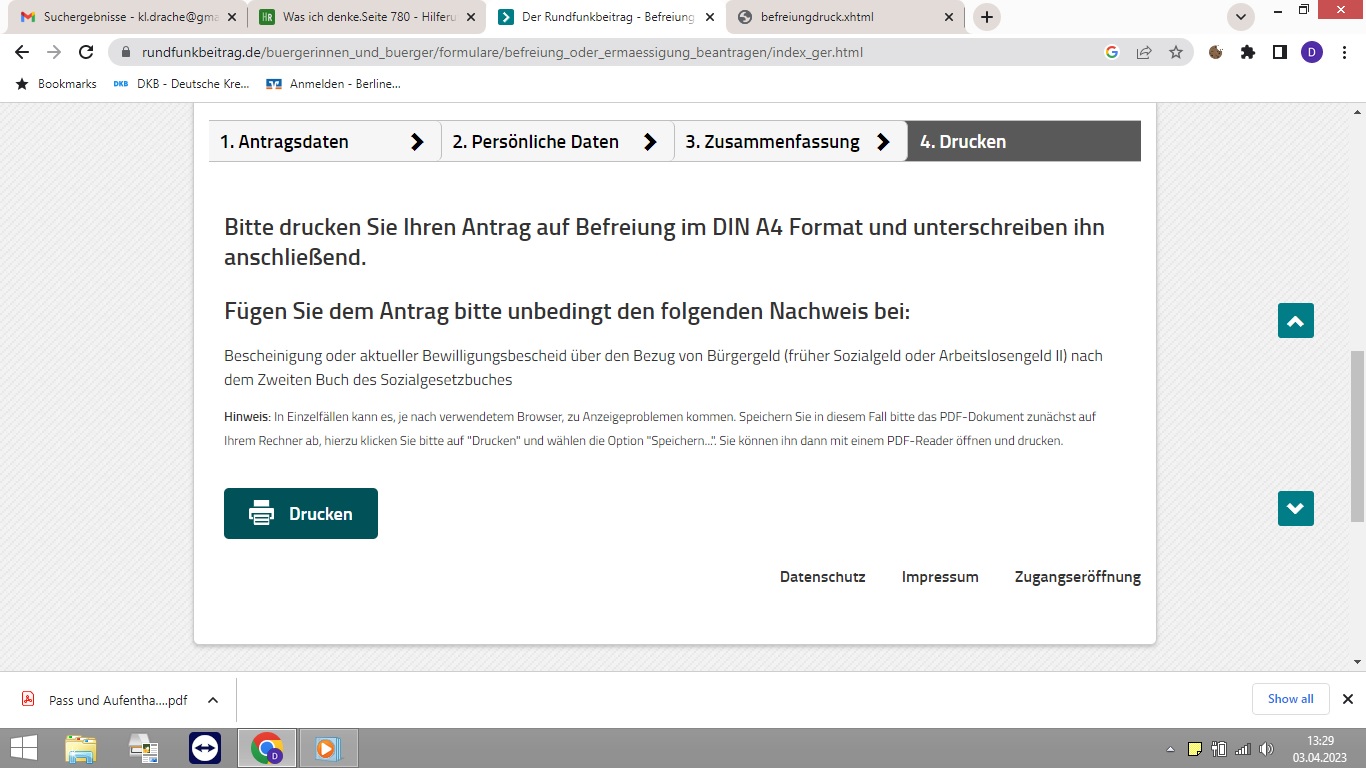Click the power/battery tray icon
This screenshot has width=1366, height=768.
(1219, 749)
